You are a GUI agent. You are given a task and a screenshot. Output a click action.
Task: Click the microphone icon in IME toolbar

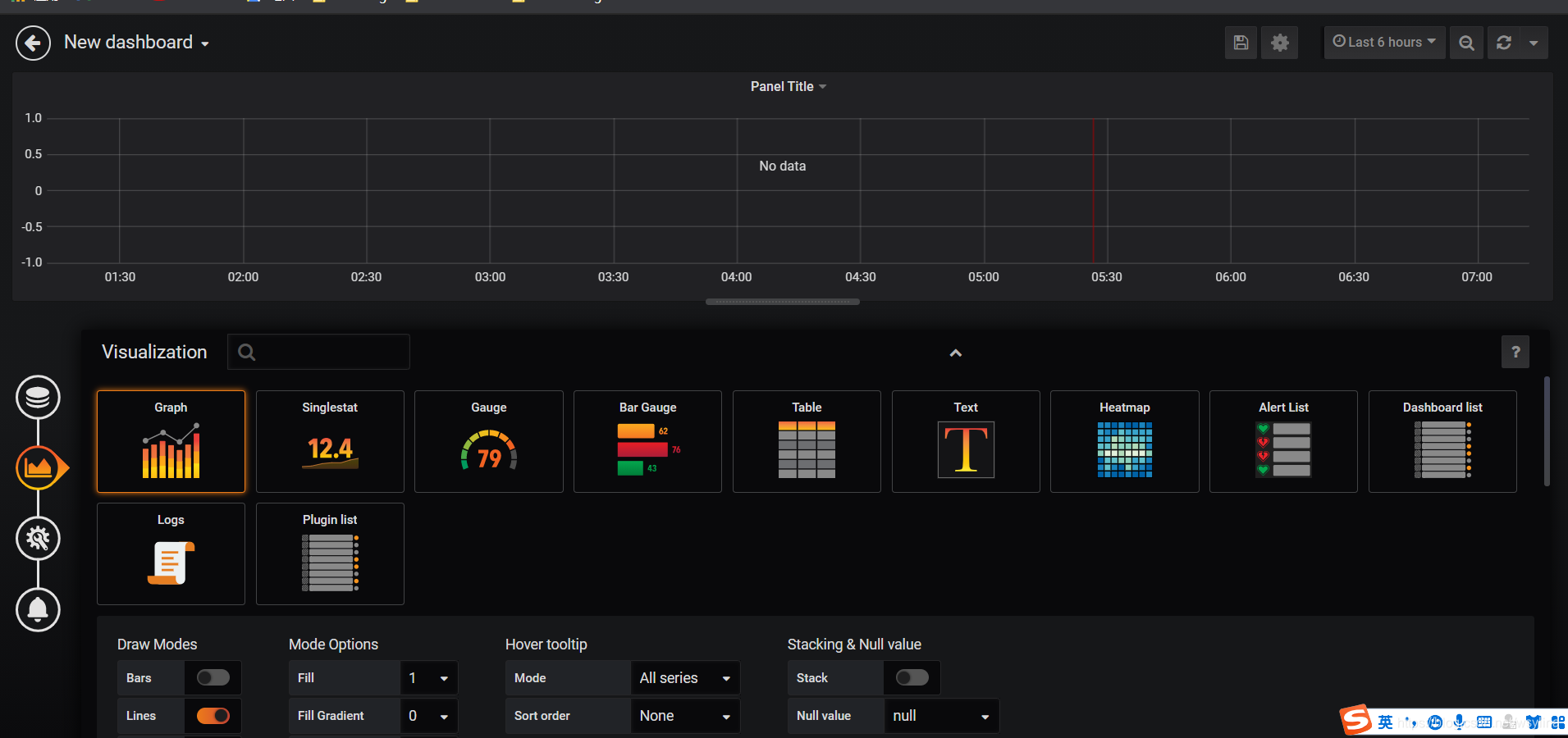[x=1459, y=722]
